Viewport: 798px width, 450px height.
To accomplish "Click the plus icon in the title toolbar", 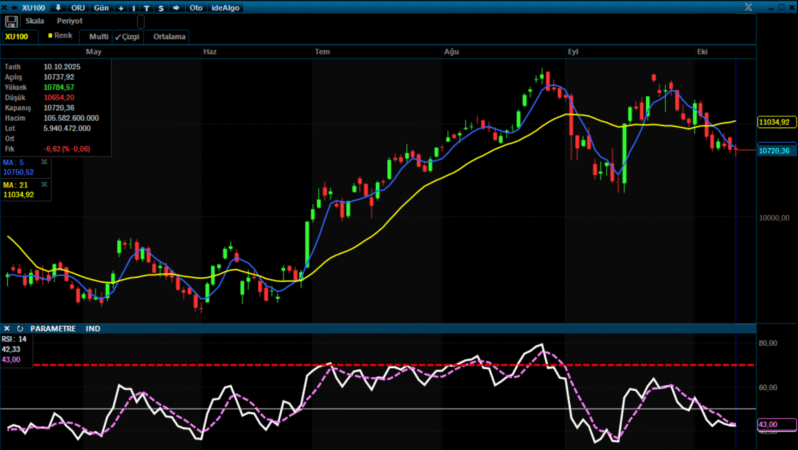I will pos(121,7).
